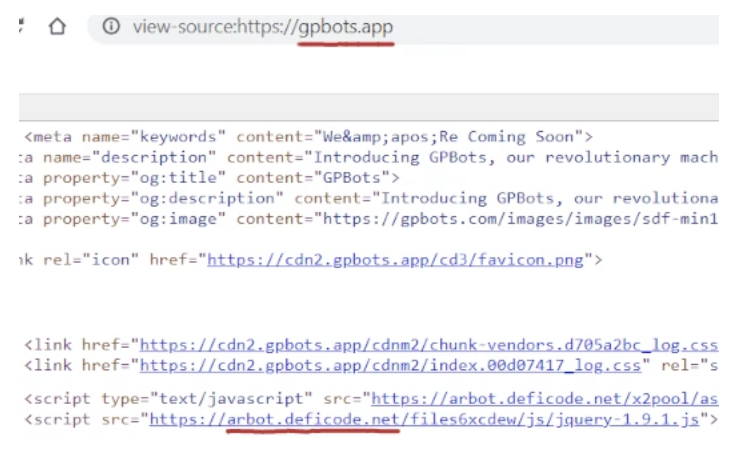Select the meta keywords line text

[x=309, y=137]
